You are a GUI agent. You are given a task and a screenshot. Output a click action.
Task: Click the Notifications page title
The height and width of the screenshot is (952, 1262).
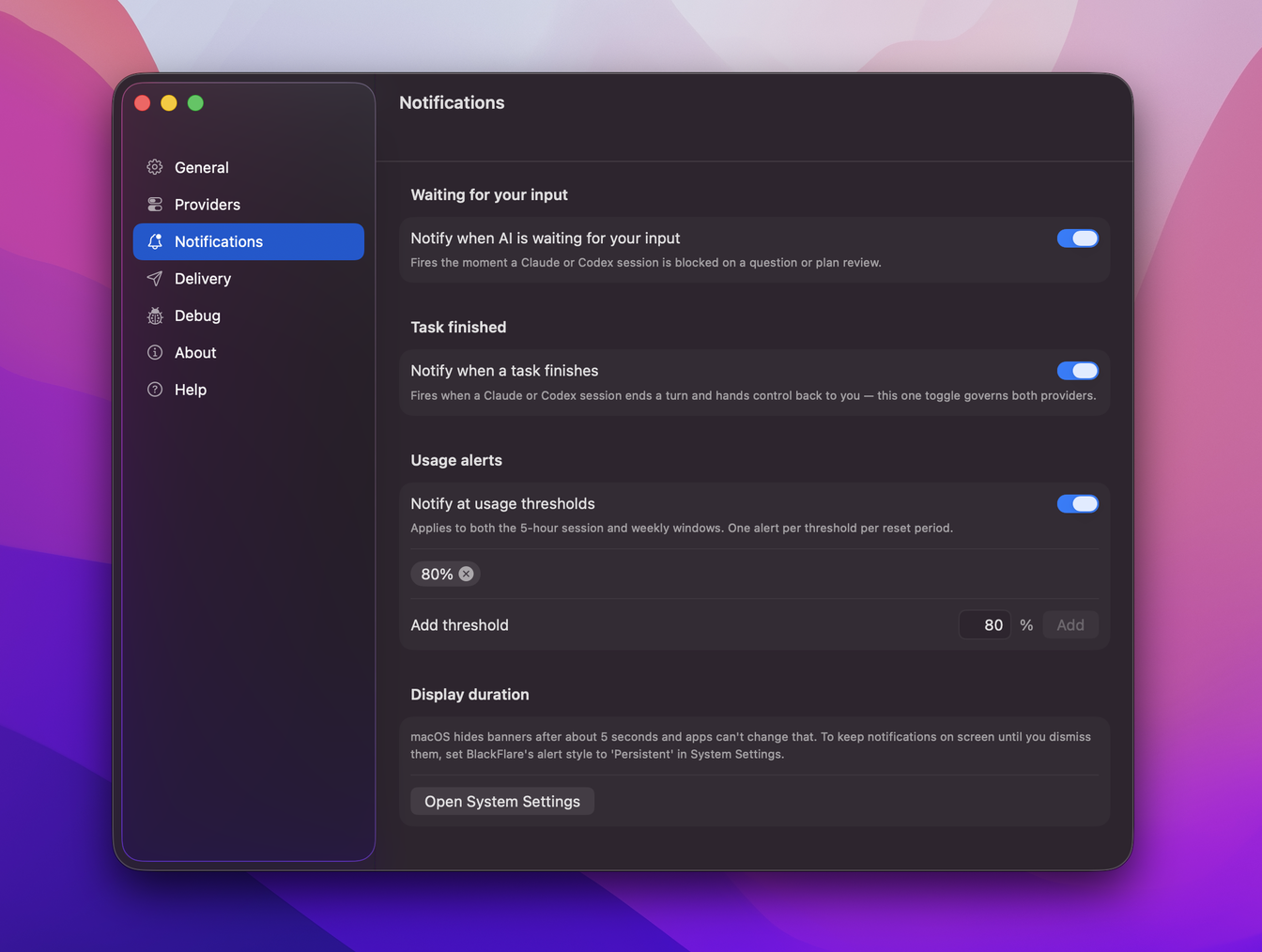[452, 102]
